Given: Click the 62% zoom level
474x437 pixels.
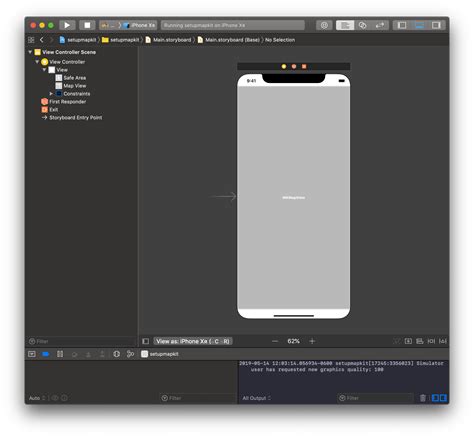Looking at the screenshot, I should point(293,341).
